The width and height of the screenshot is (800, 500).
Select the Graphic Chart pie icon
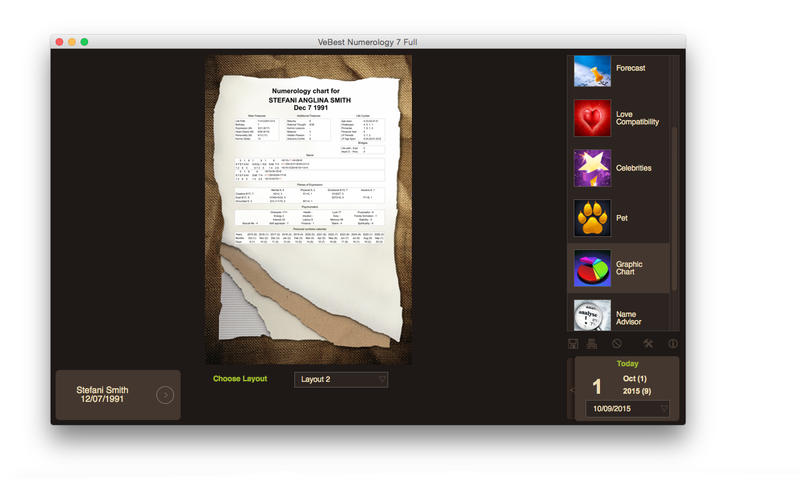click(592, 268)
